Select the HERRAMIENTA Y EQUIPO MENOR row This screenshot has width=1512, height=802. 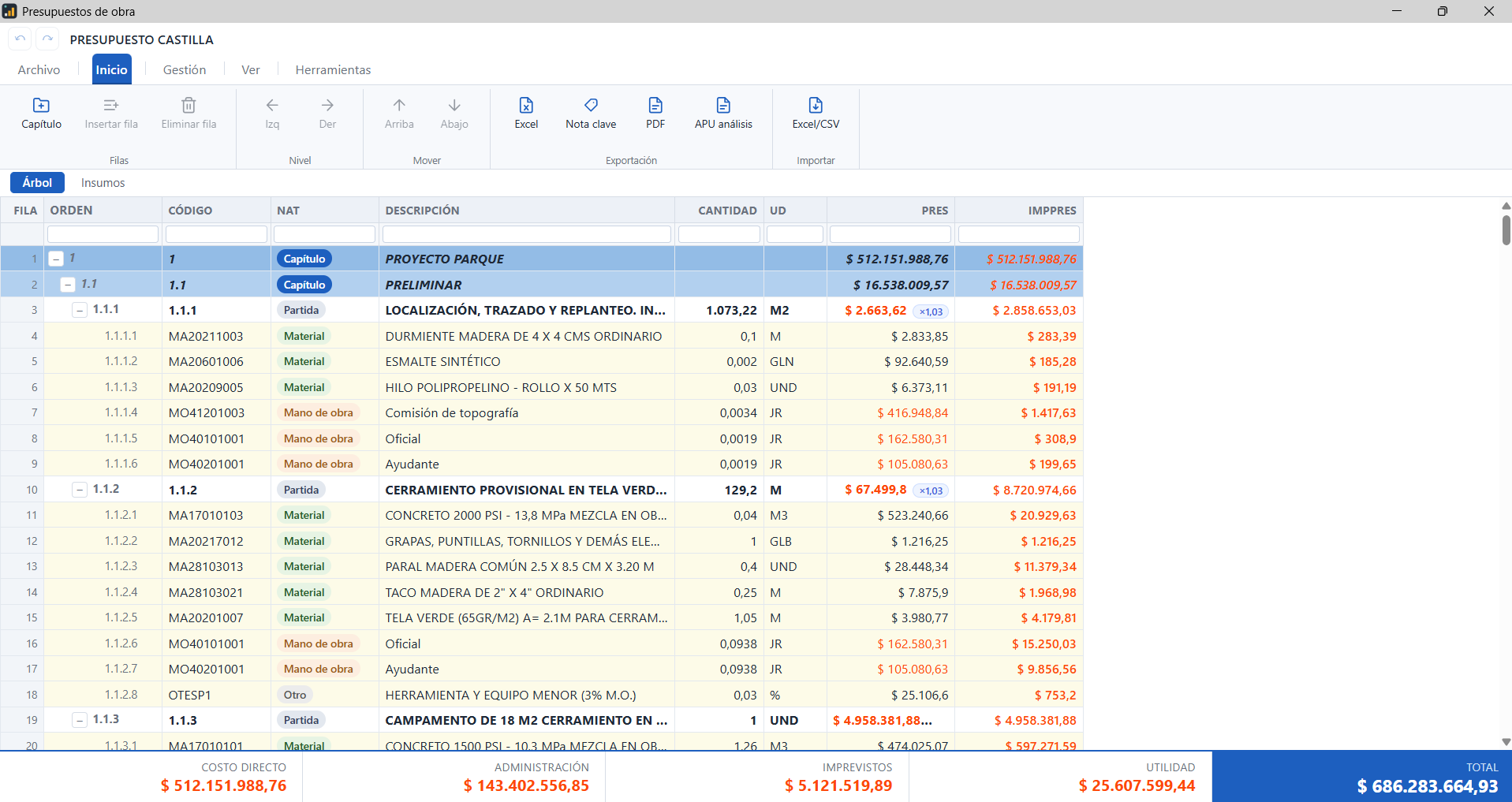point(541,695)
